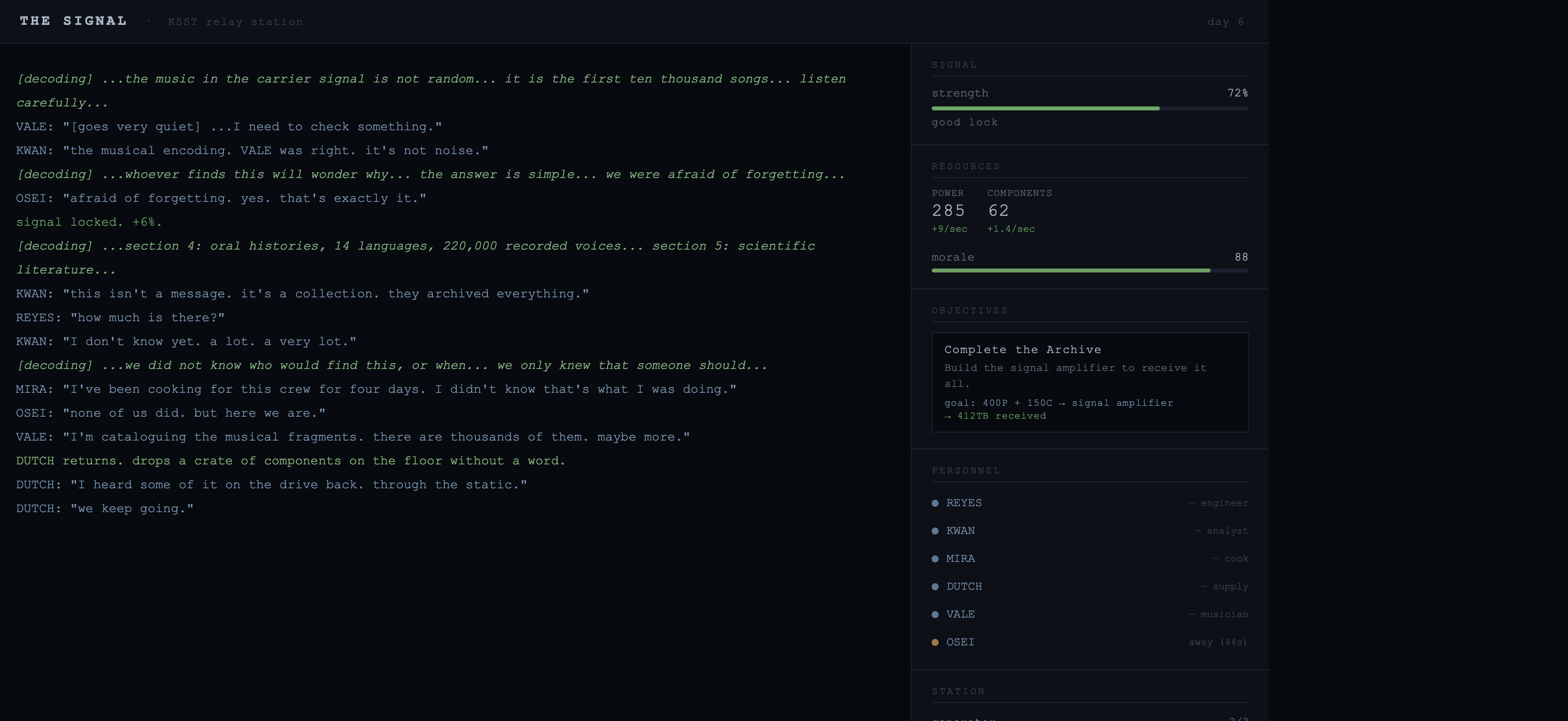Viewport: 1568px width, 721px height.
Task: Click the KWAN status dot
Action: pos(935,531)
